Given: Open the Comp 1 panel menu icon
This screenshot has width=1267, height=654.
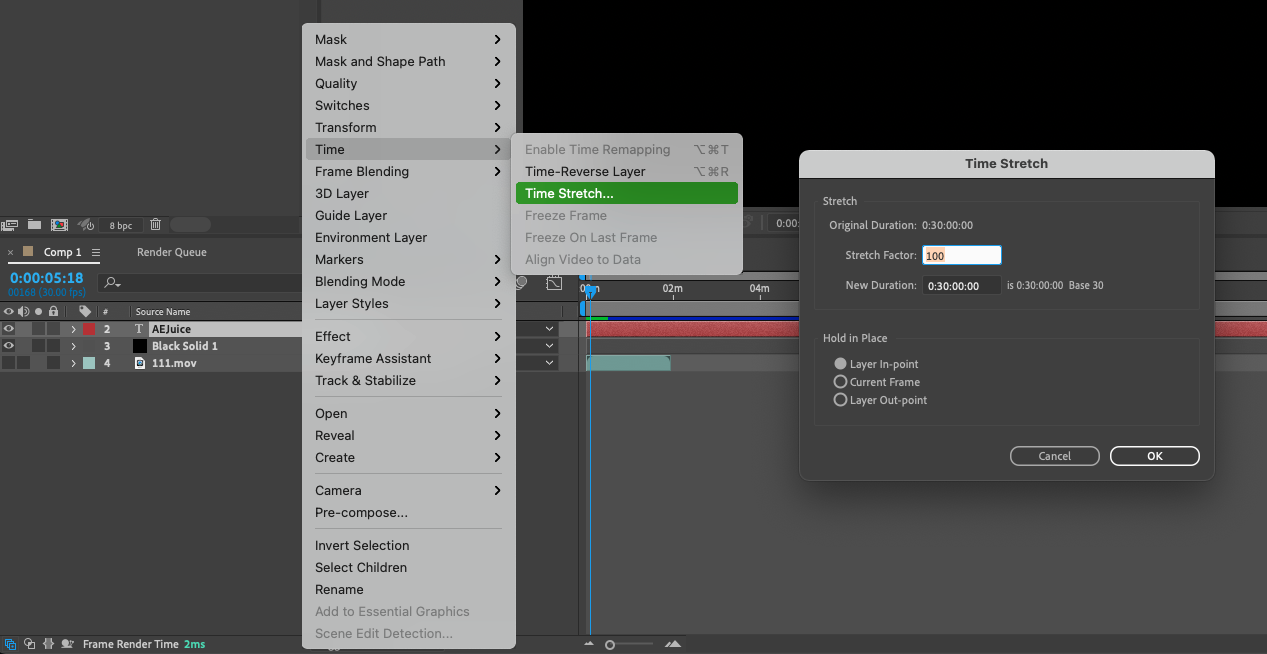Looking at the screenshot, I should (96, 253).
